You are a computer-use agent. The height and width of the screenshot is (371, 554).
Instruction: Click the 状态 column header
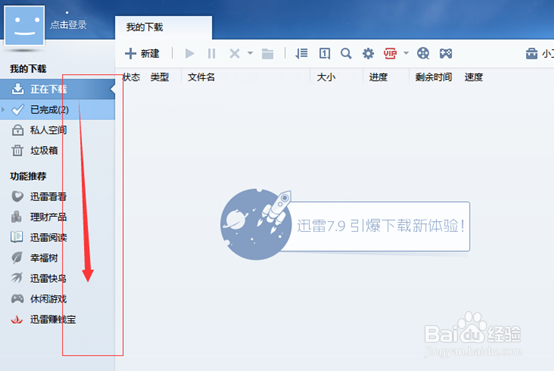[x=131, y=77]
